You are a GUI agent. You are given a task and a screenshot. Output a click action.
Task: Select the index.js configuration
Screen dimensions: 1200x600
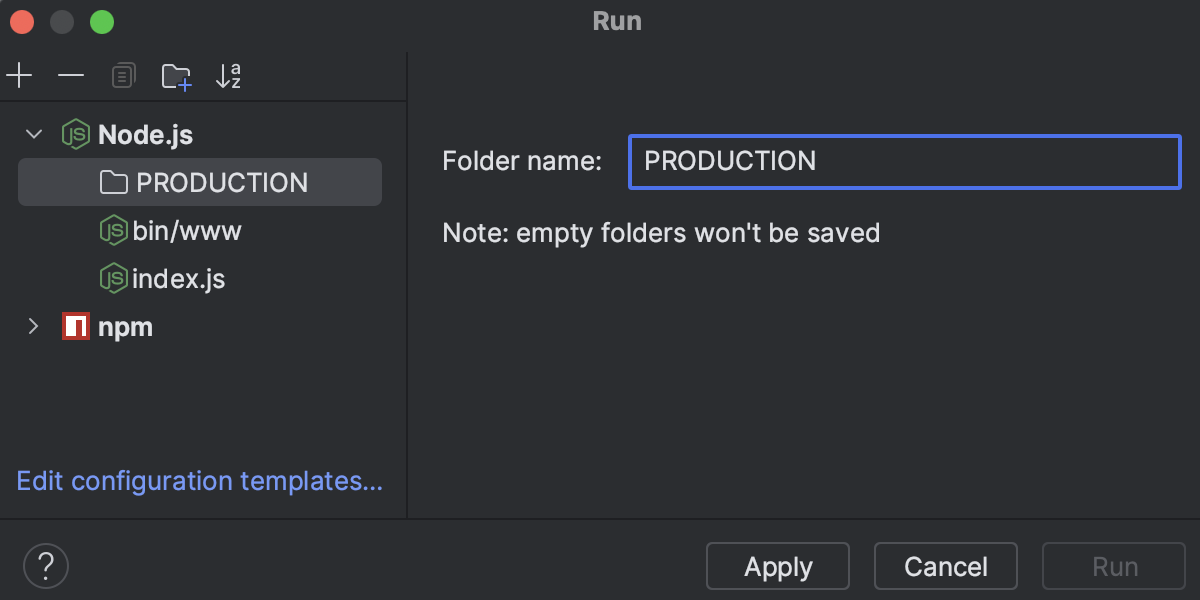point(178,279)
